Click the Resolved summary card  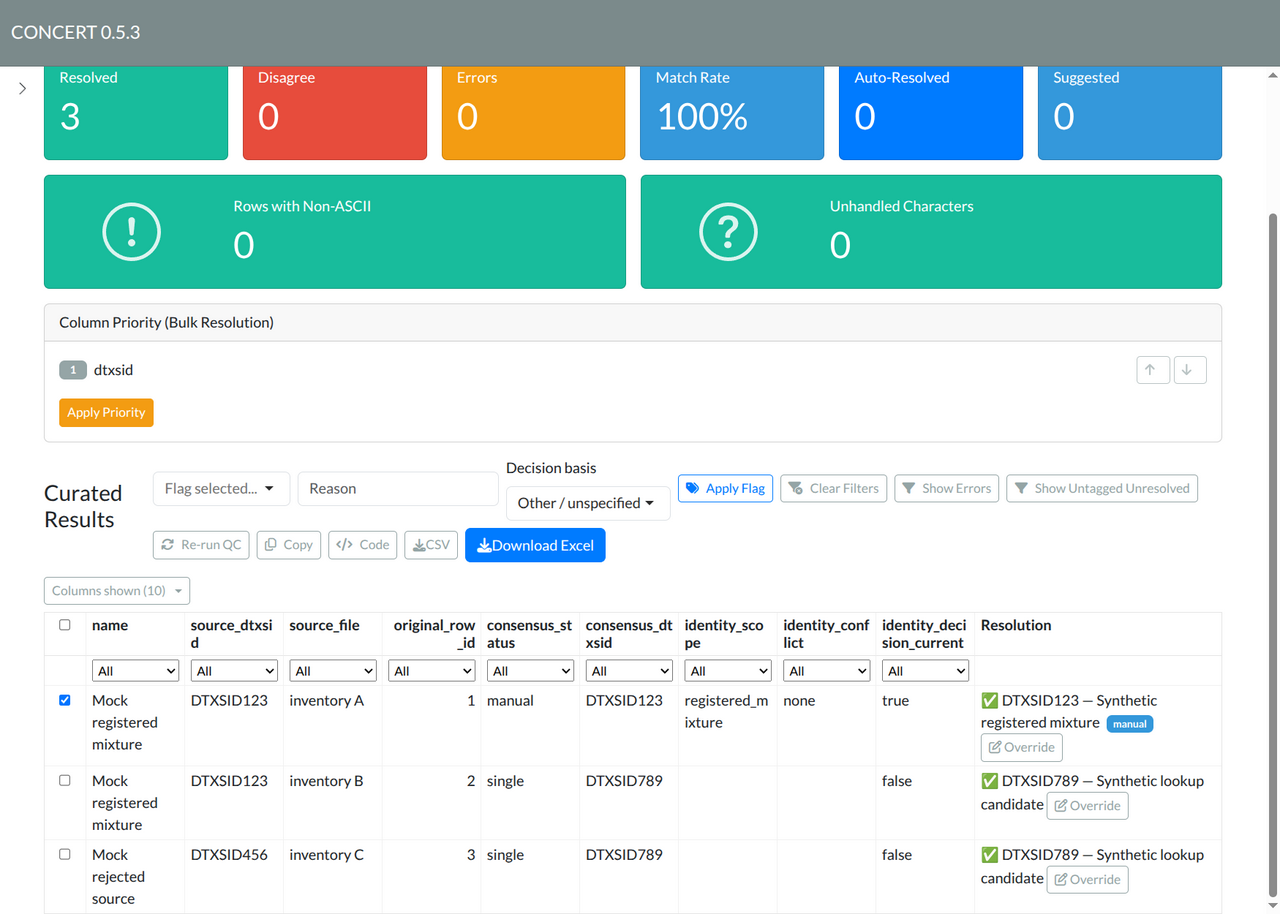click(136, 112)
